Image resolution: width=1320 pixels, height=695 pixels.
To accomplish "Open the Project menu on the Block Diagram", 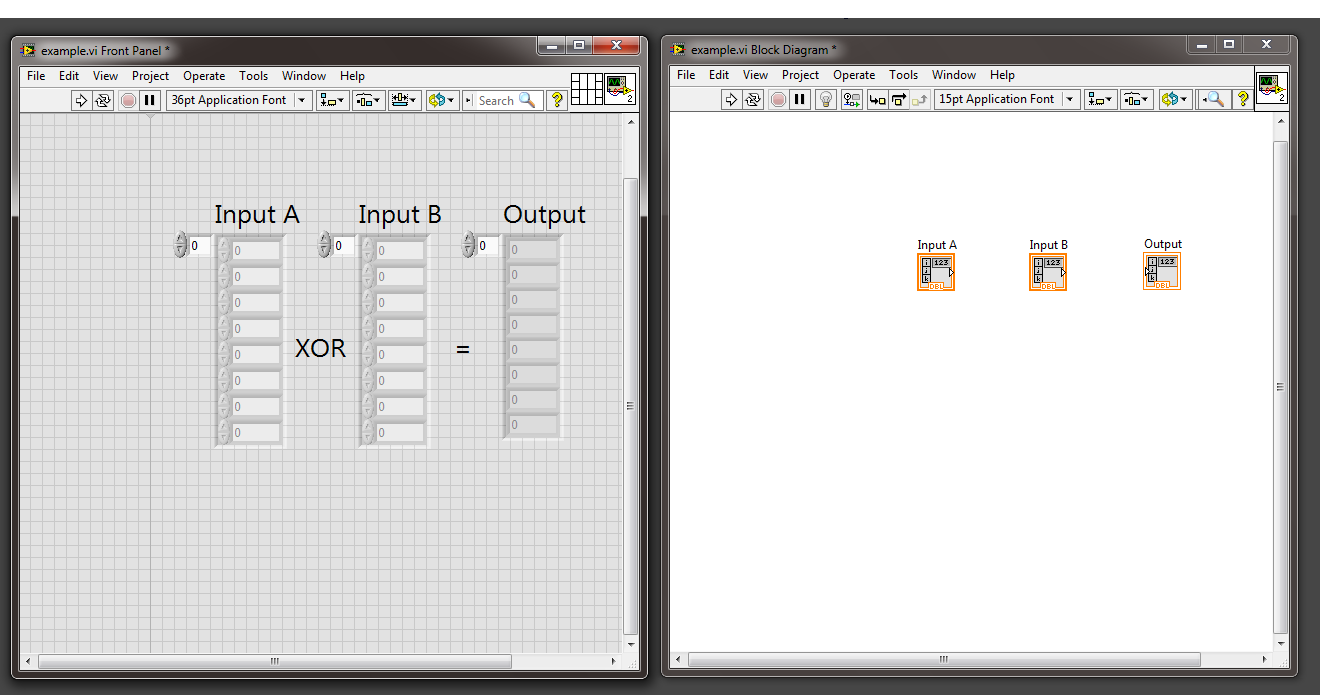I will click(800, 75).
